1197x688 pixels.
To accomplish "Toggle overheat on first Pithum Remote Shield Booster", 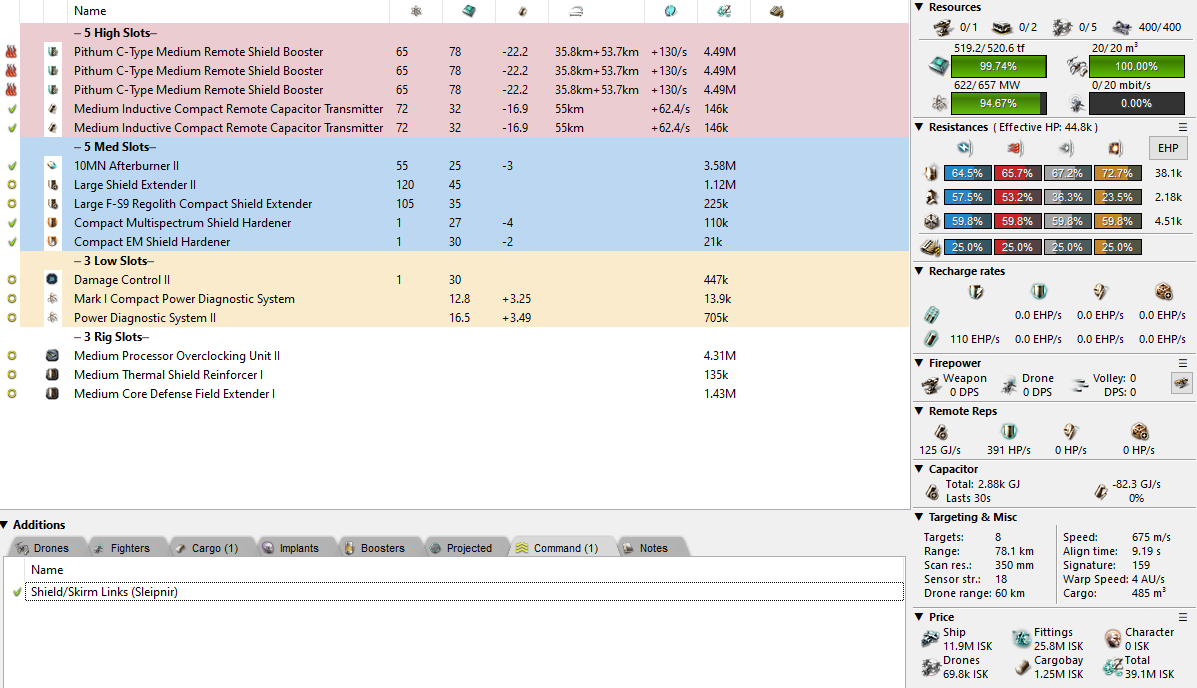I will coord(12,52).
